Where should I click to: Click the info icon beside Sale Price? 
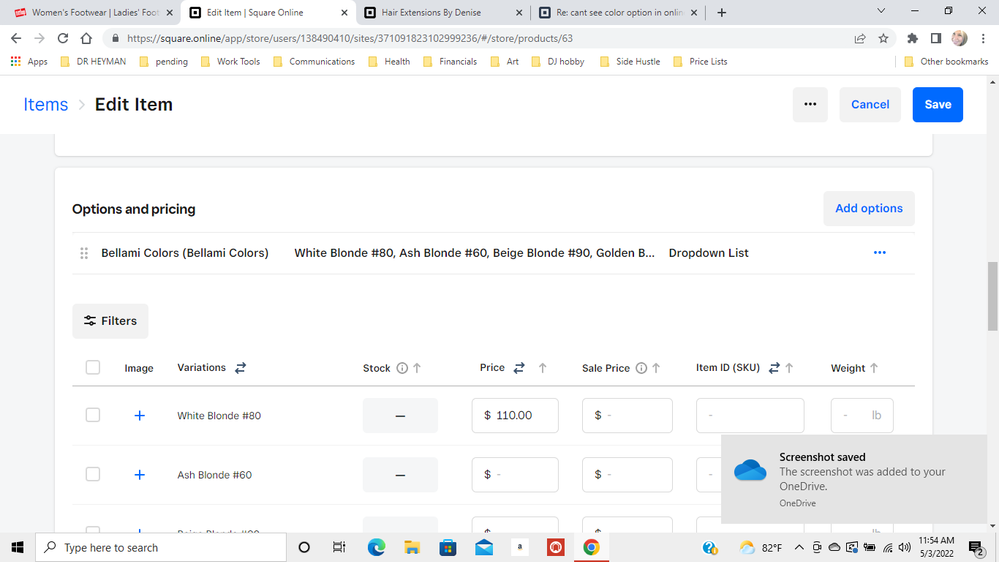point(641,368)
